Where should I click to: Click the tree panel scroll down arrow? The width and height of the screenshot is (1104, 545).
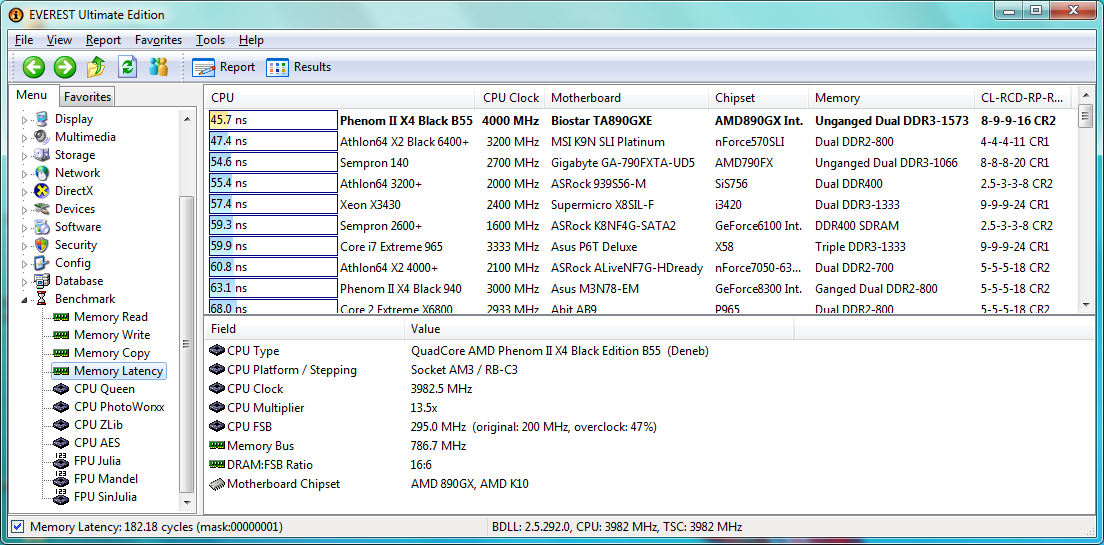(x=187, y=503)
